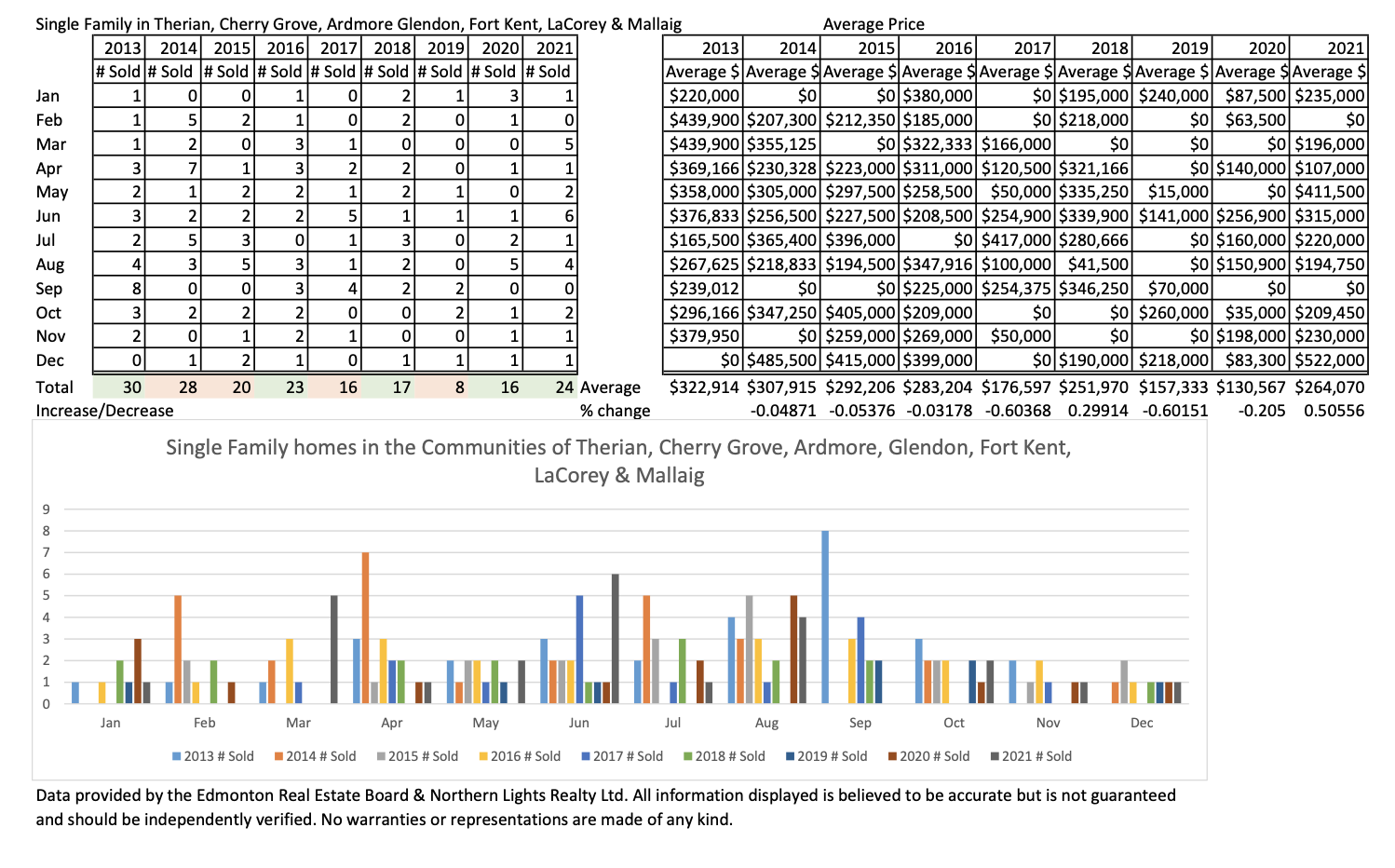Click the $405,000 cell in the Oct row

pos(859,313)
